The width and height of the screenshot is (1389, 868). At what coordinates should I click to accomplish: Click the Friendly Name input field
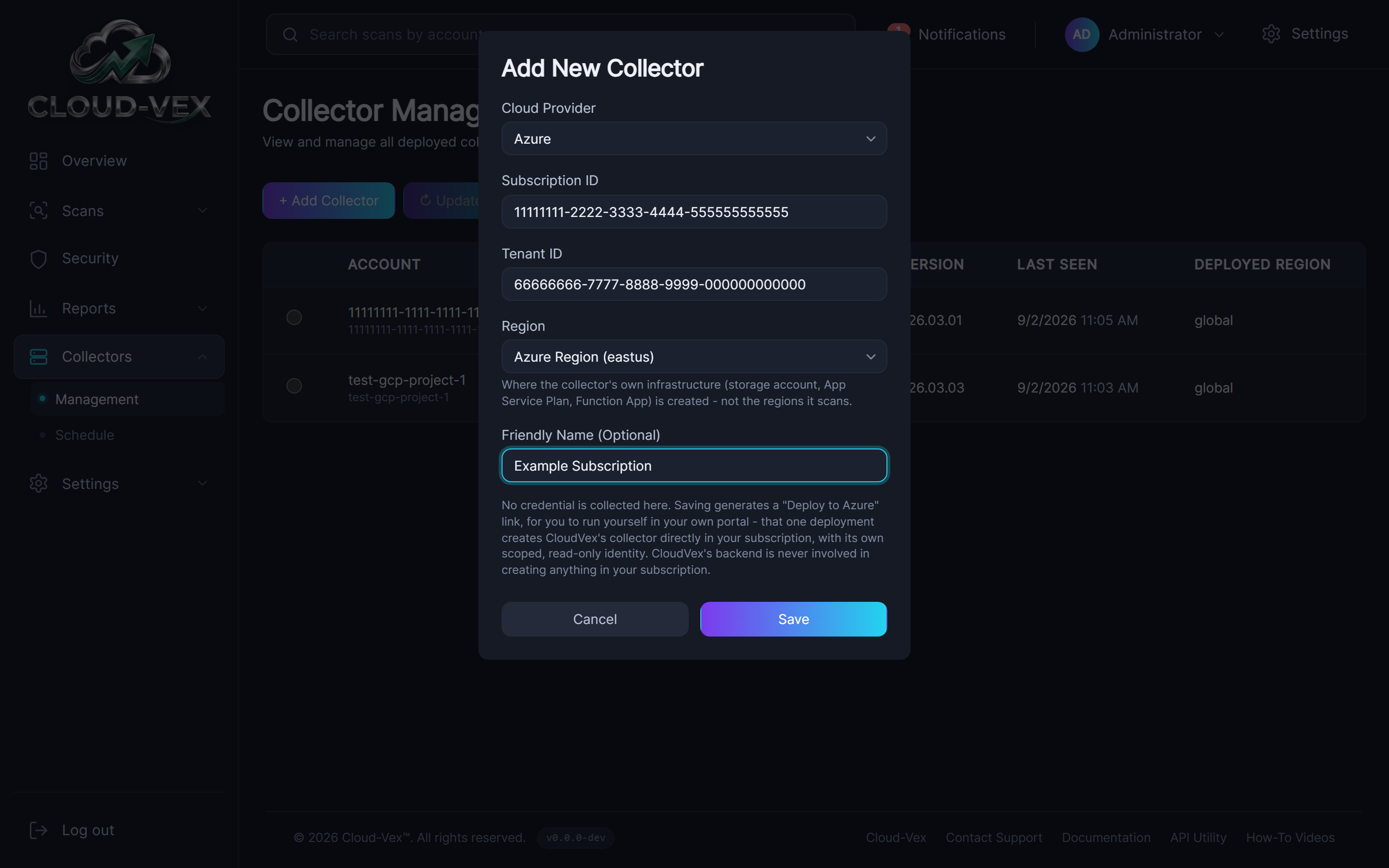694,465
